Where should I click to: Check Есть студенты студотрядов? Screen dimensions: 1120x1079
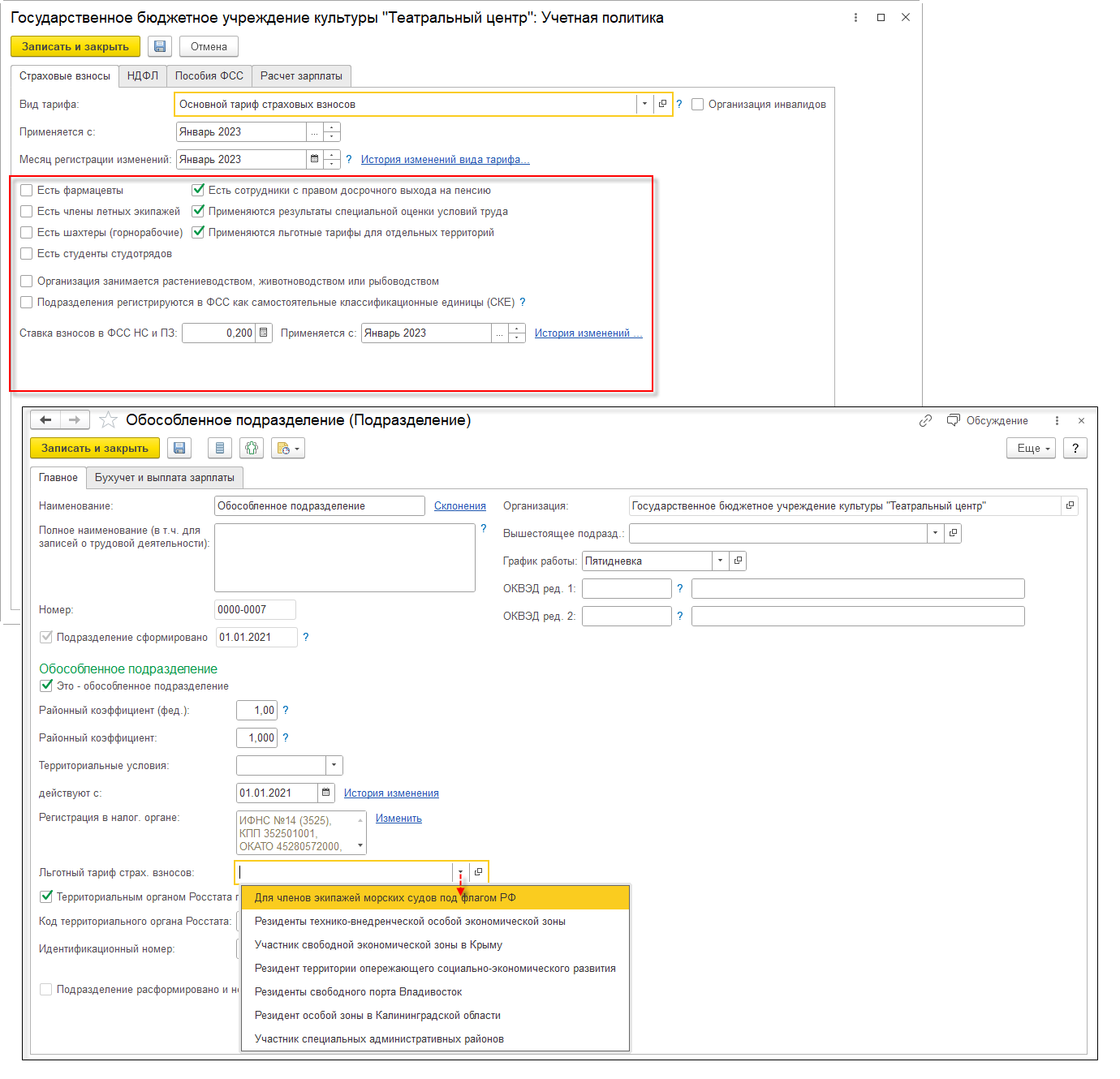27,253
